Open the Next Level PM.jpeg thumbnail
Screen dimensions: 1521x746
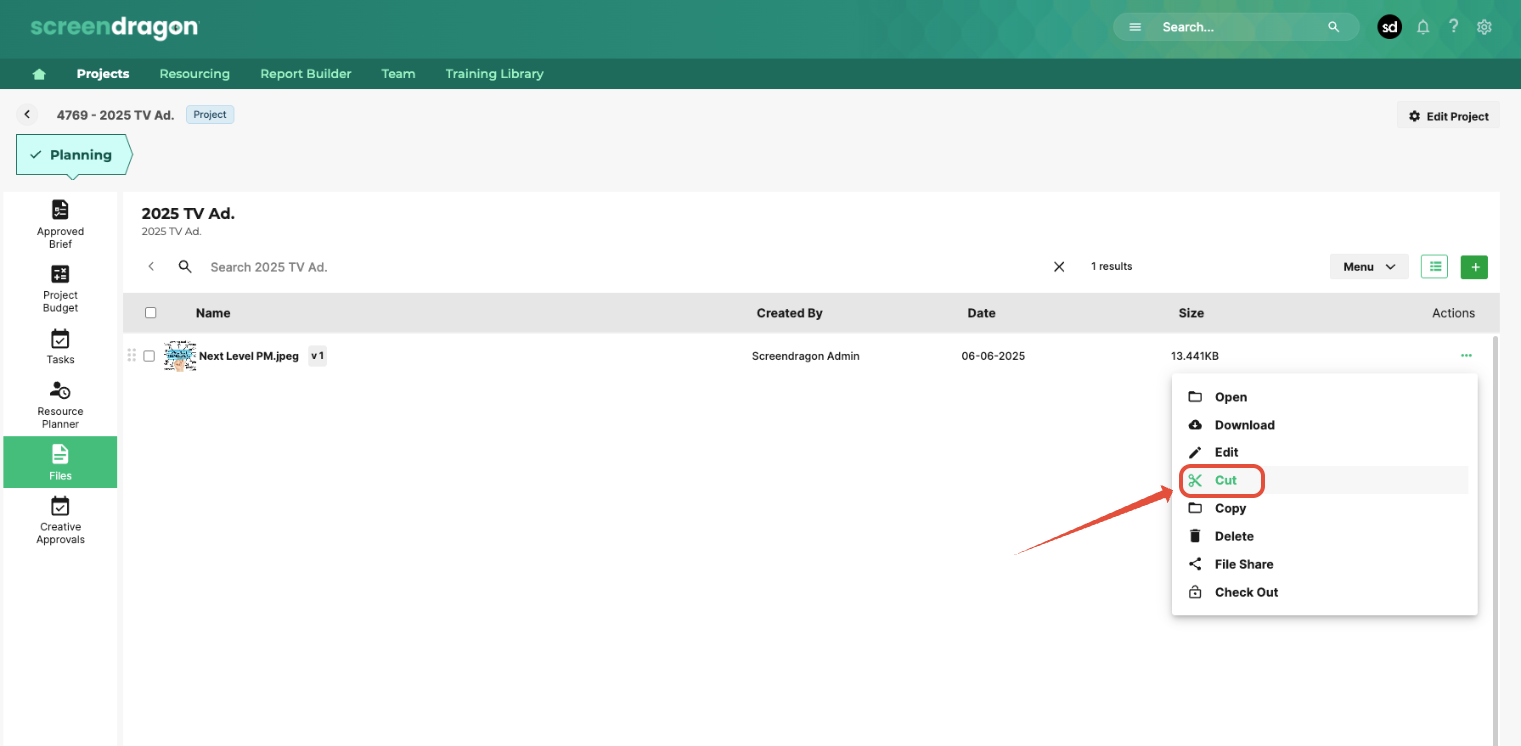[x=180, y=356]
